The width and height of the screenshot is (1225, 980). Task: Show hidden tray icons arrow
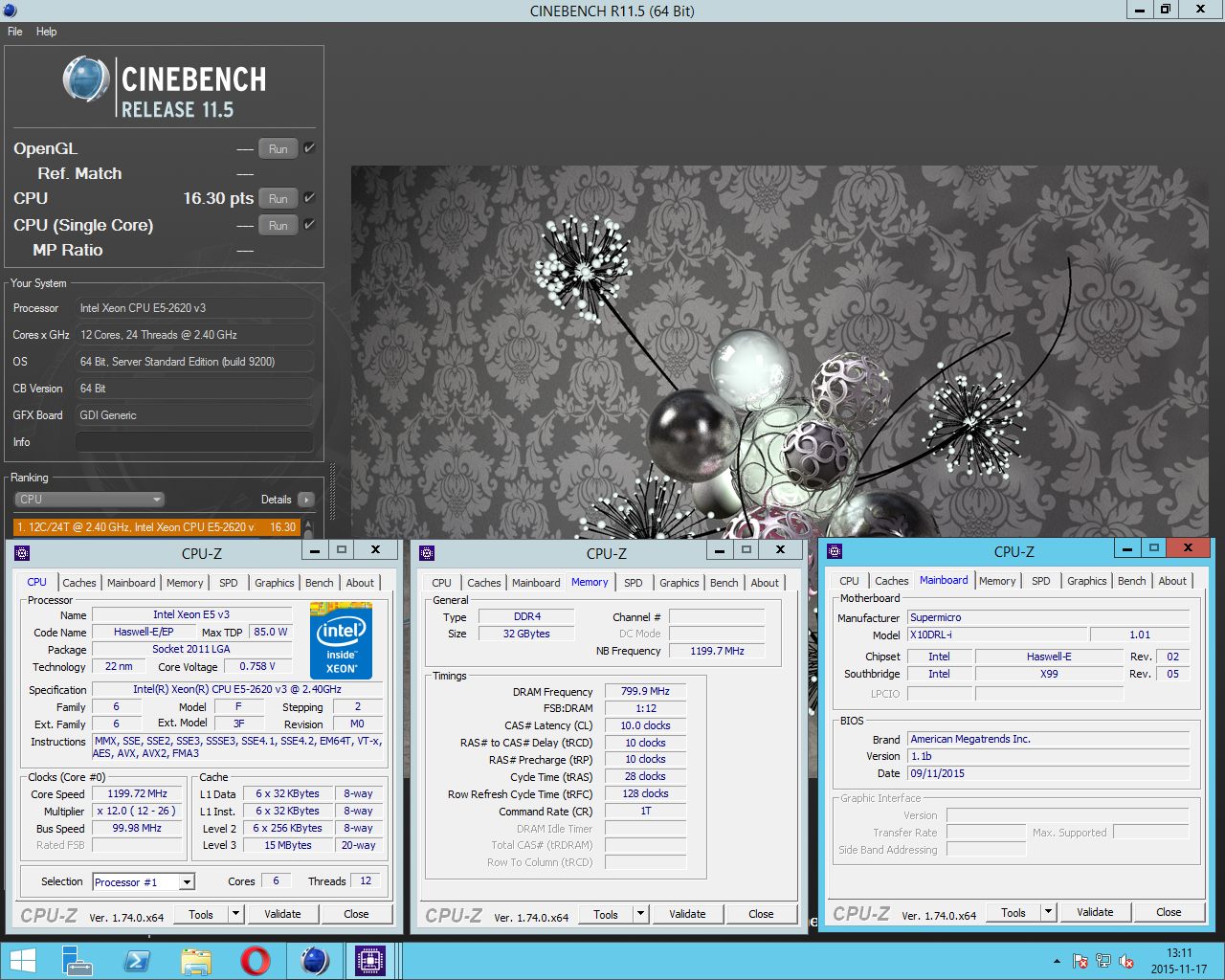(1057, 961)
